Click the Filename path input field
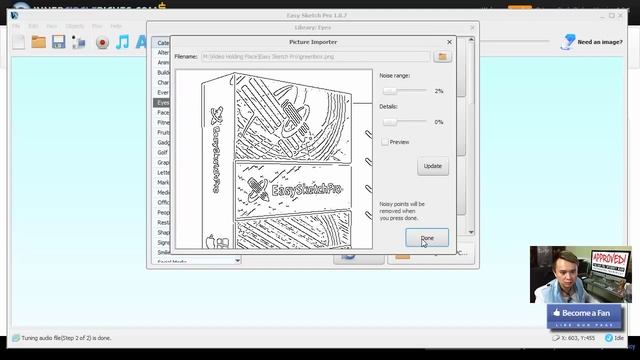The width and height of the screenshot is (640, 360). coord(315,57)
